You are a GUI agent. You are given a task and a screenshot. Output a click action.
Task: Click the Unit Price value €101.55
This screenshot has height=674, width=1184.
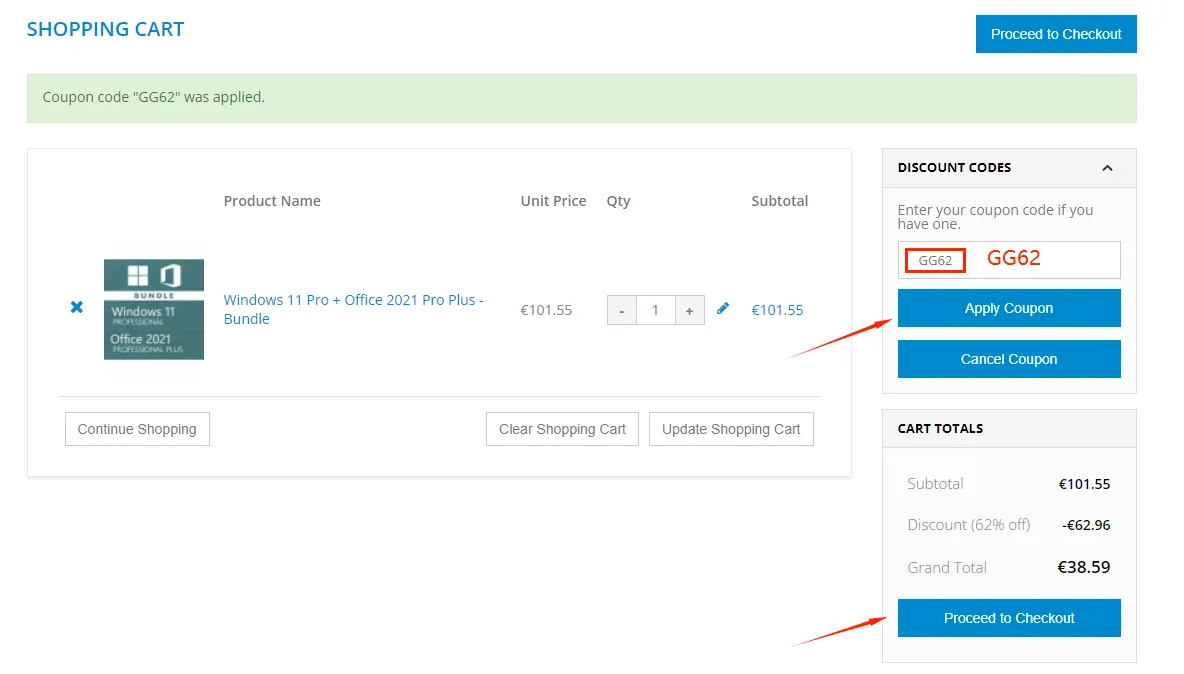(546, 310)
